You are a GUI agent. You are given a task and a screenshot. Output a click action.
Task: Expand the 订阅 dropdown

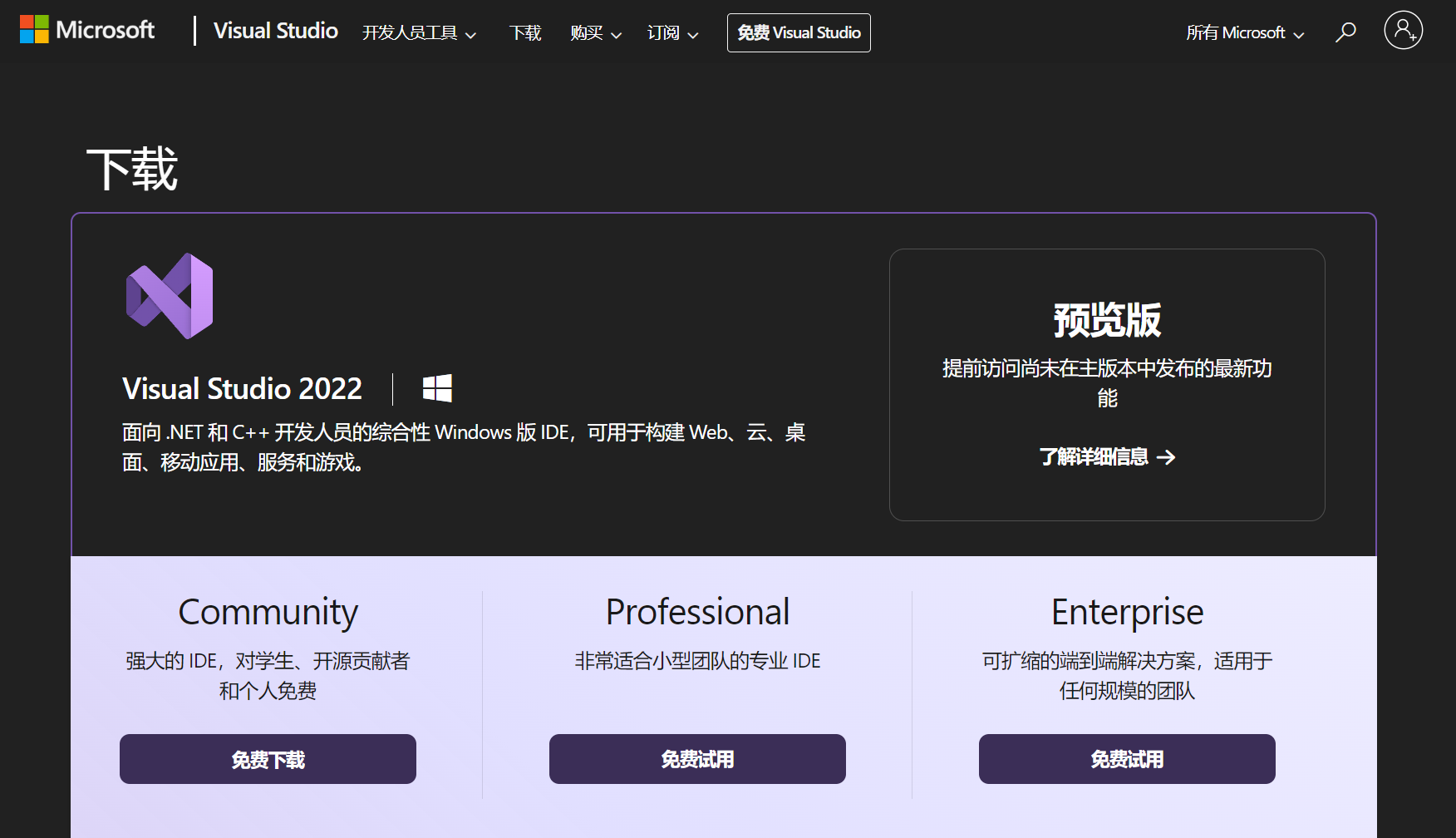pyautogui.click(x=671, y=33)
